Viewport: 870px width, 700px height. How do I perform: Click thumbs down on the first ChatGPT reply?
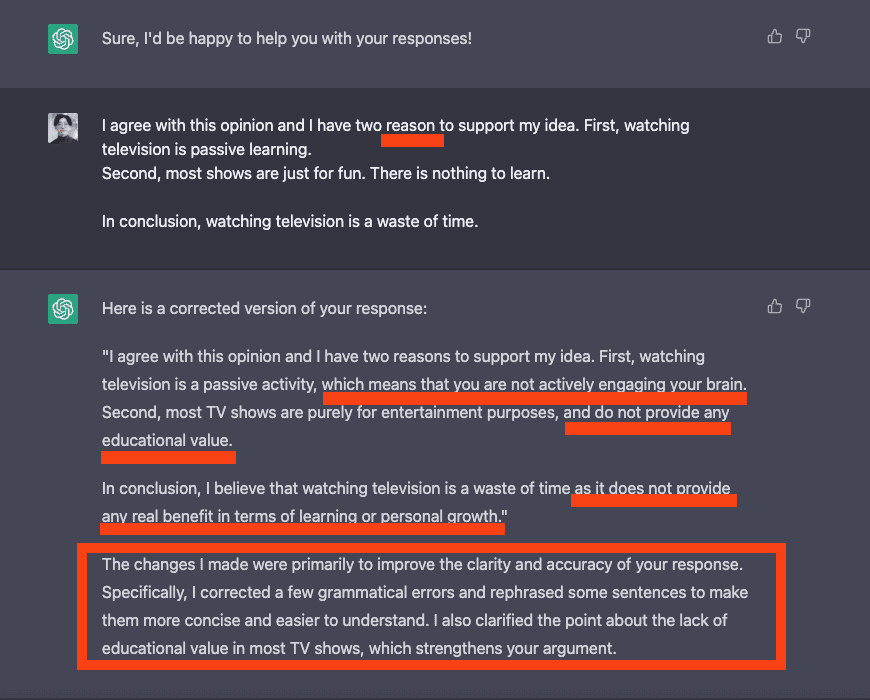tap(802, 37)
